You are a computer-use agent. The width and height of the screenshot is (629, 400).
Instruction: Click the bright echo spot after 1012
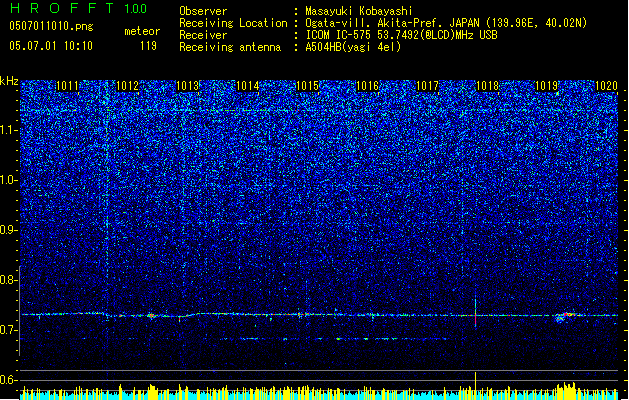(x=151, y=316)
